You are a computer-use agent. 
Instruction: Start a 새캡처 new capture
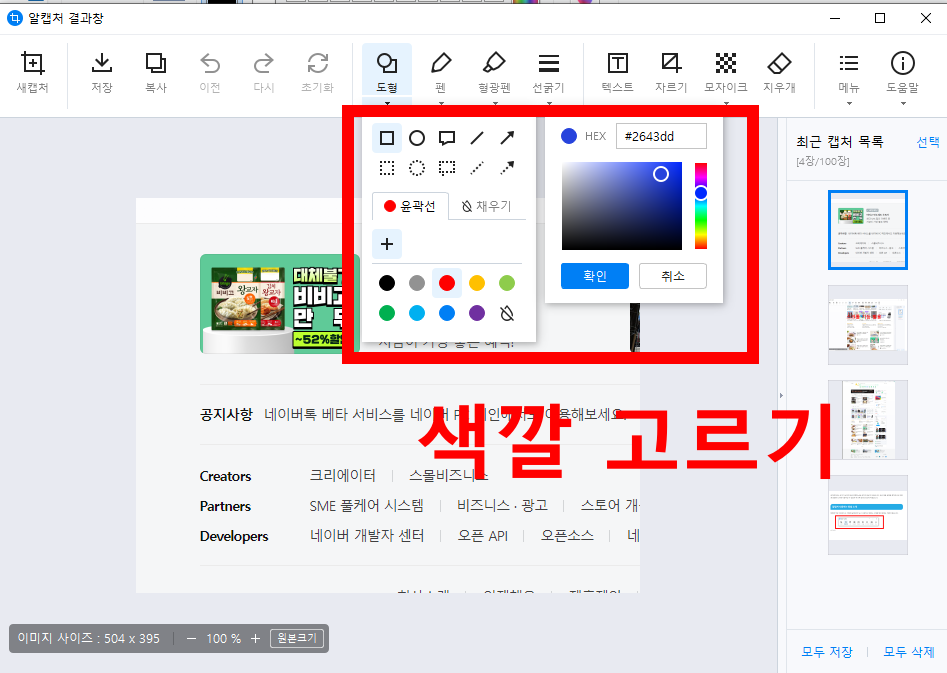coord(33,70)
